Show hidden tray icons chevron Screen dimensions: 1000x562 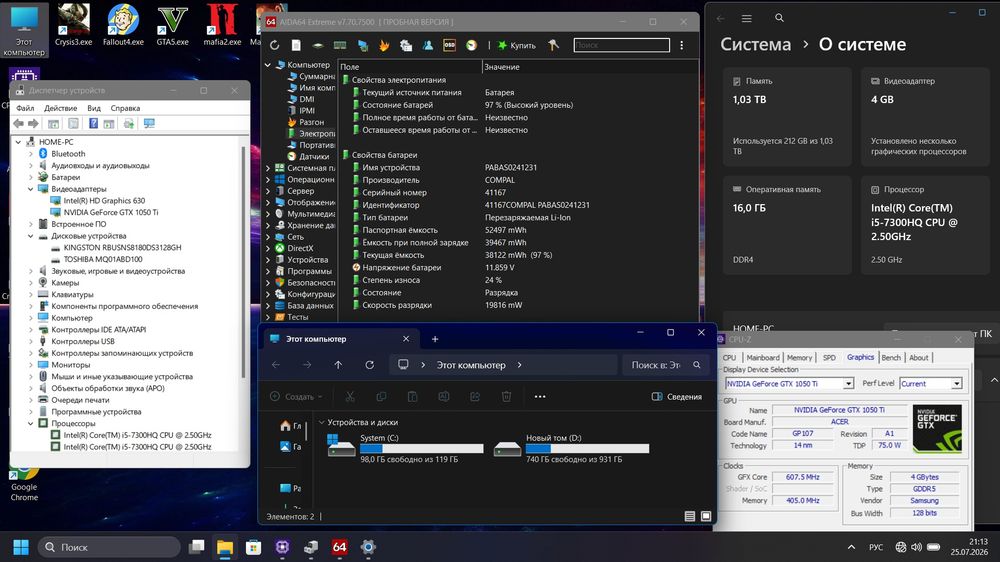851,547
